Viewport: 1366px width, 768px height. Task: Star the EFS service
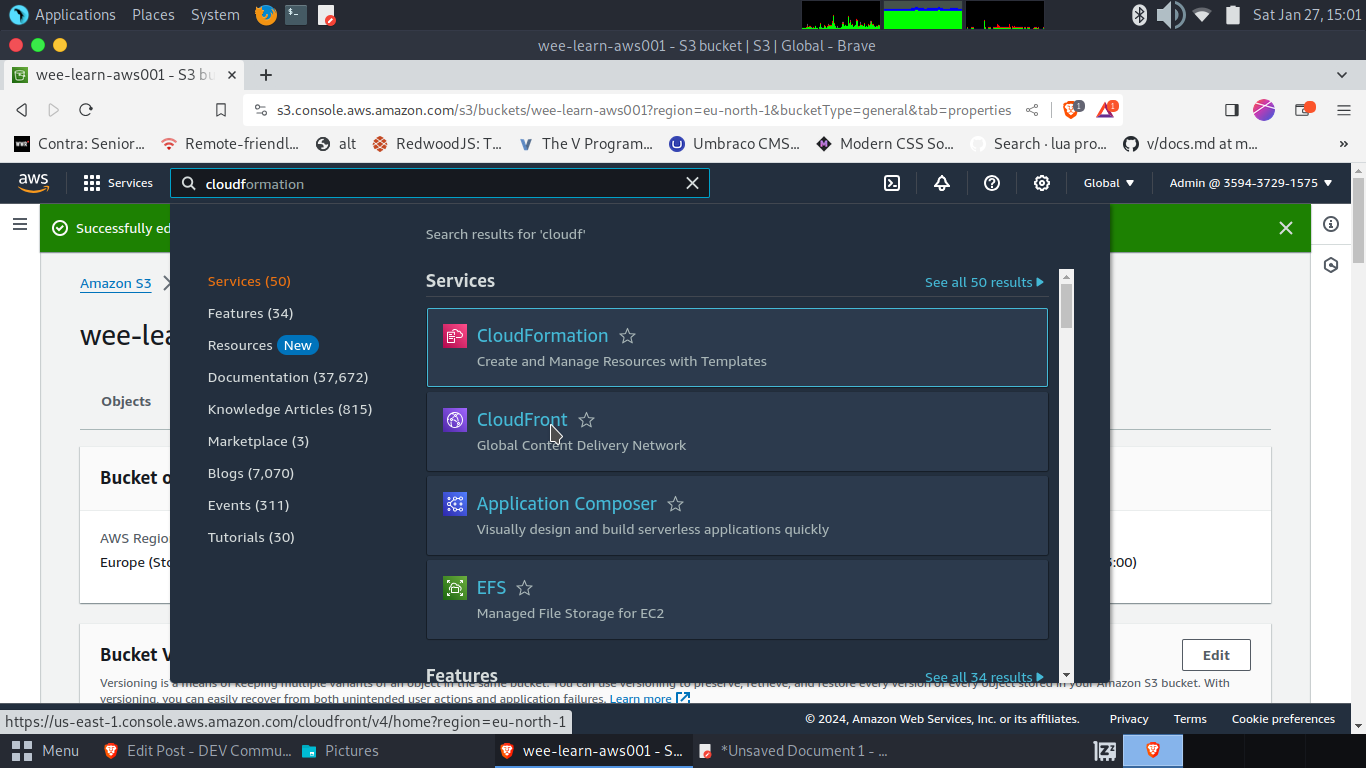(x=524, y=588)
